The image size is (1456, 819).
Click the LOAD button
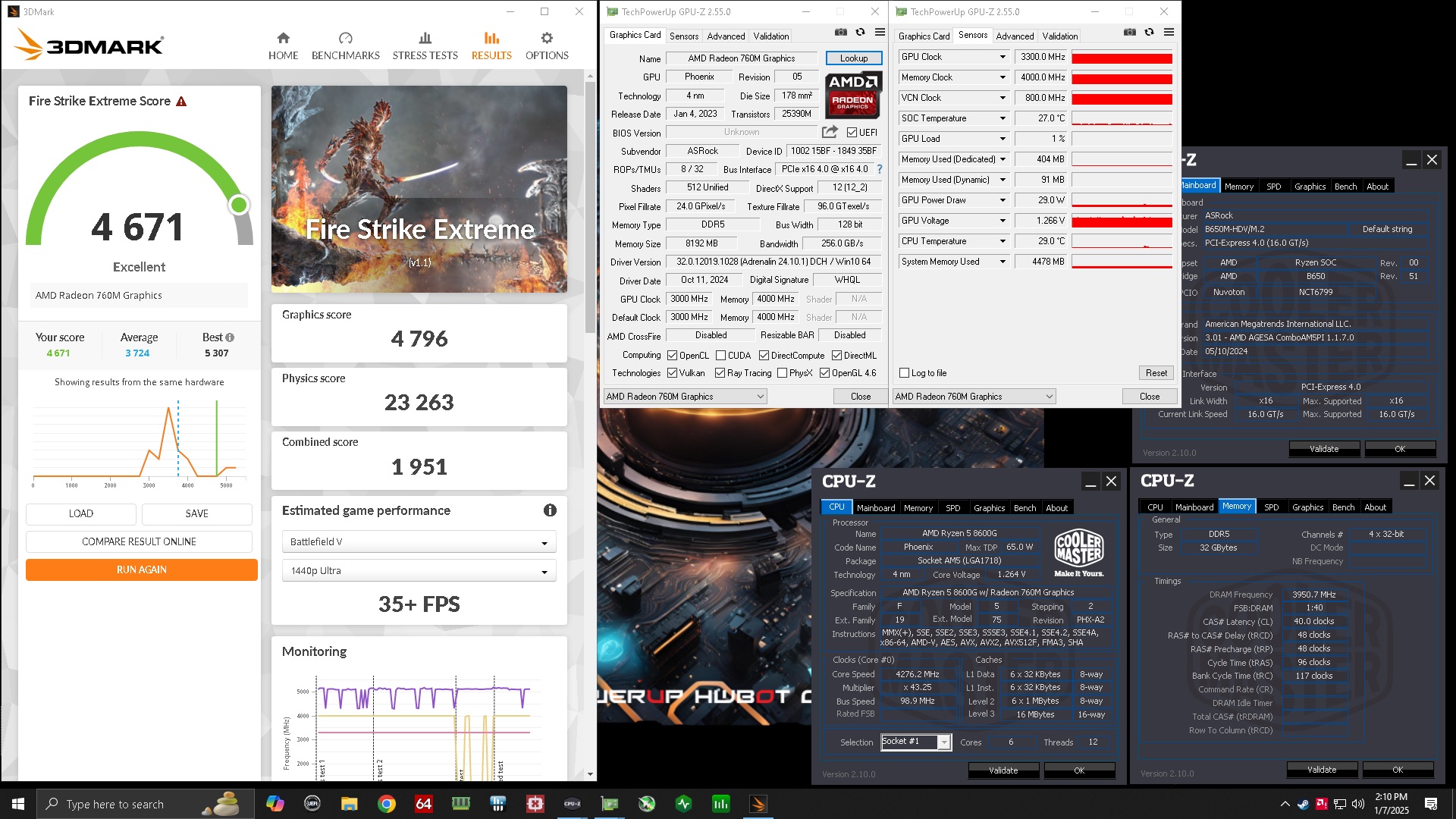coord(80,513)
